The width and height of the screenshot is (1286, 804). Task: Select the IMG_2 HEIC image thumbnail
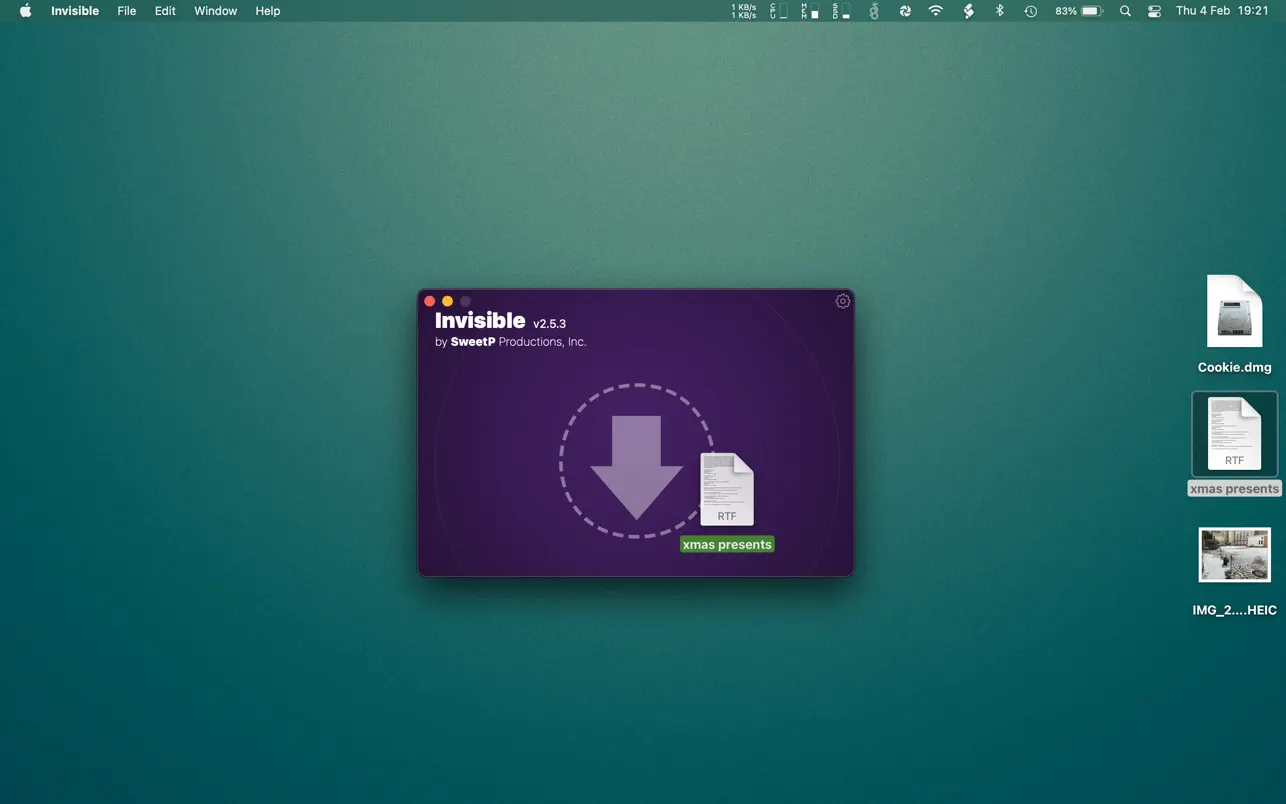(x=1234, y=555)
